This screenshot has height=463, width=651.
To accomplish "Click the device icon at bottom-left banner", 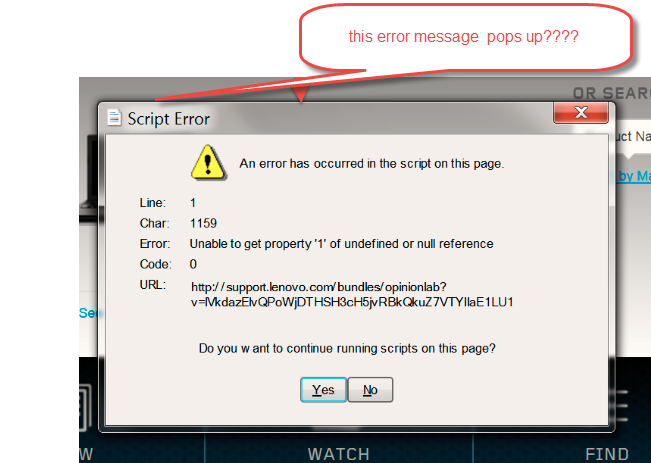I will coord(86,408).
